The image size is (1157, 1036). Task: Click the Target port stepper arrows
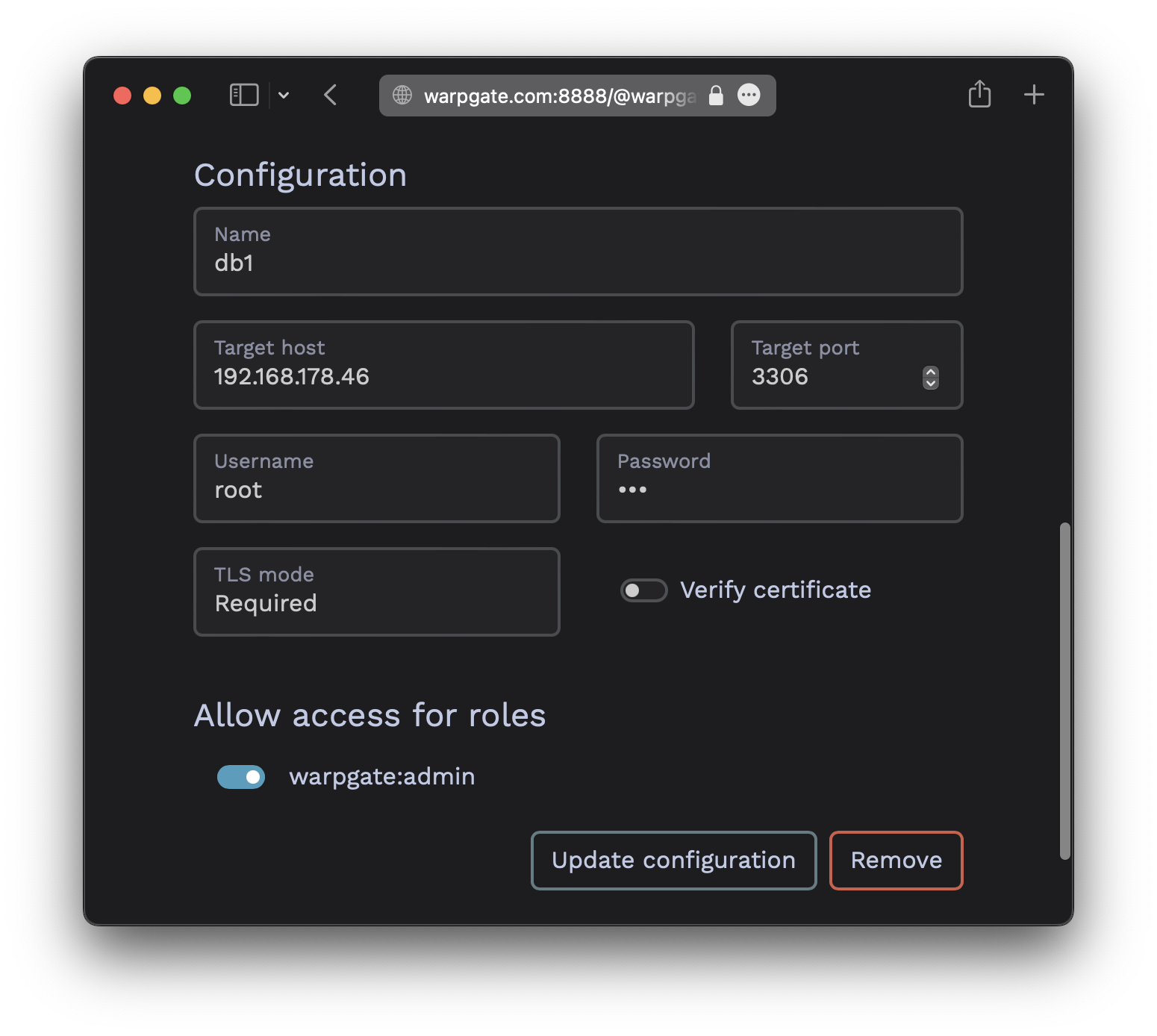[930, 377]
